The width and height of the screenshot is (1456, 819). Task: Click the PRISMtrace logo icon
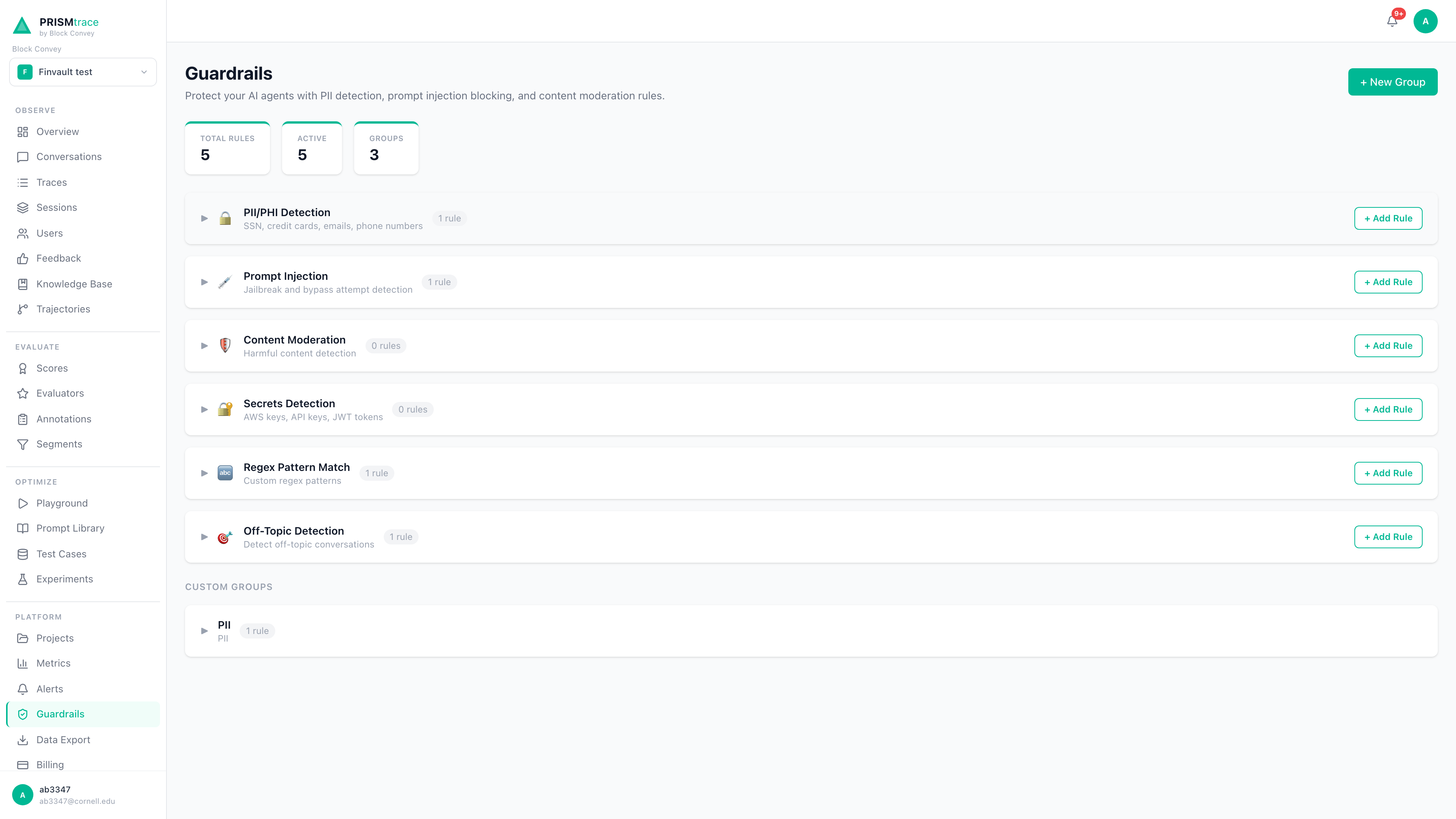22,25
